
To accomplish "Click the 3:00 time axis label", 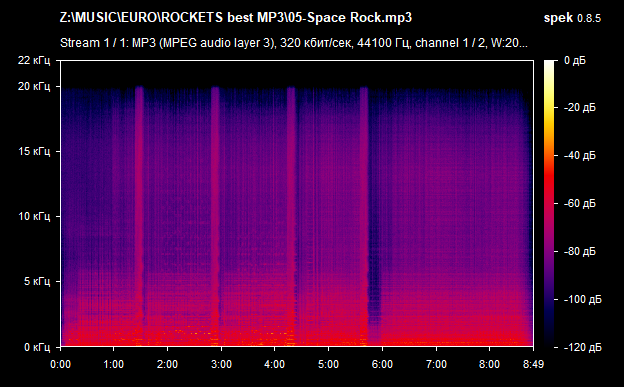I will coord(221,364).
